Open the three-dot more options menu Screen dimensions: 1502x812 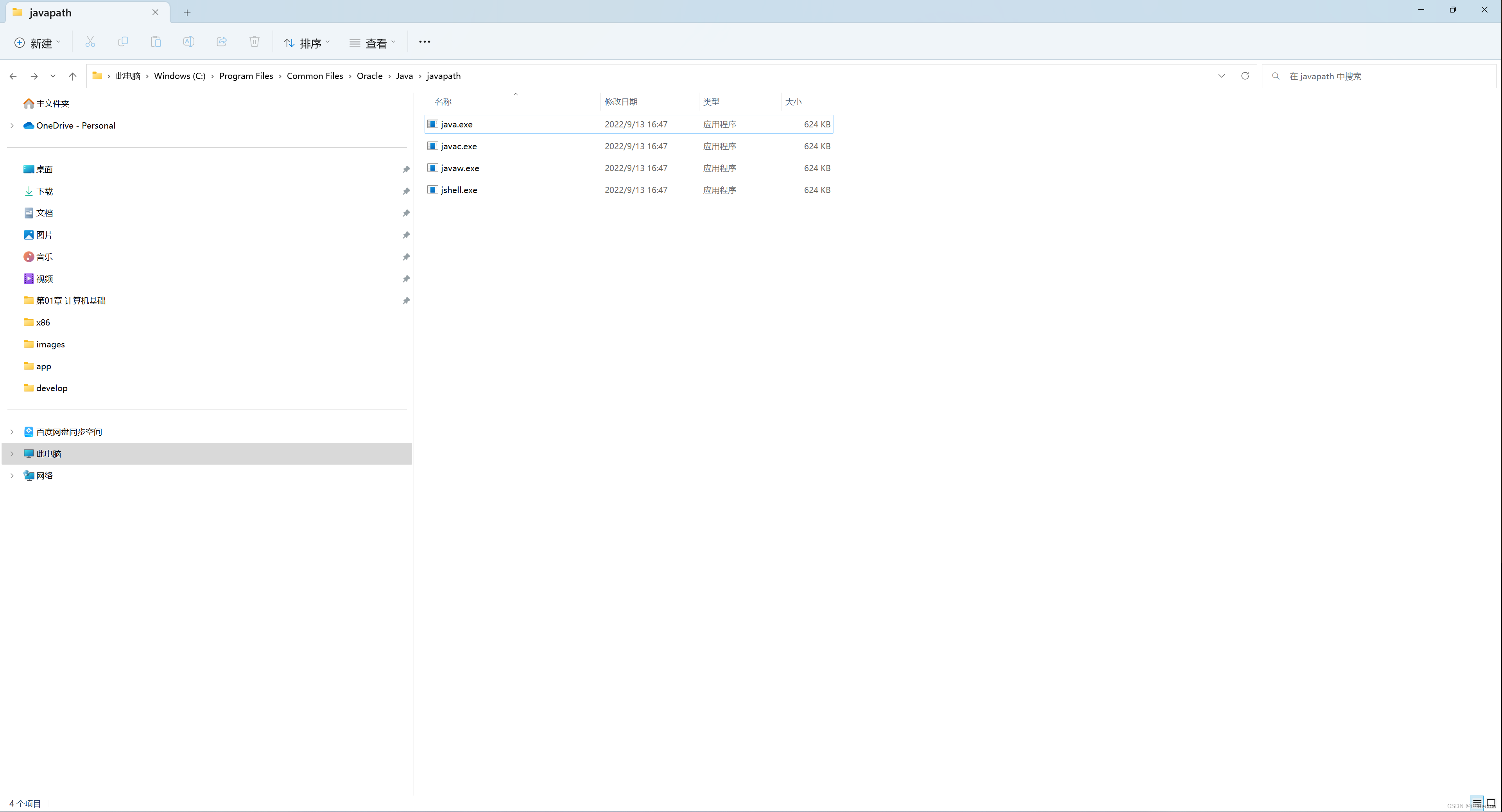(425, 42)
